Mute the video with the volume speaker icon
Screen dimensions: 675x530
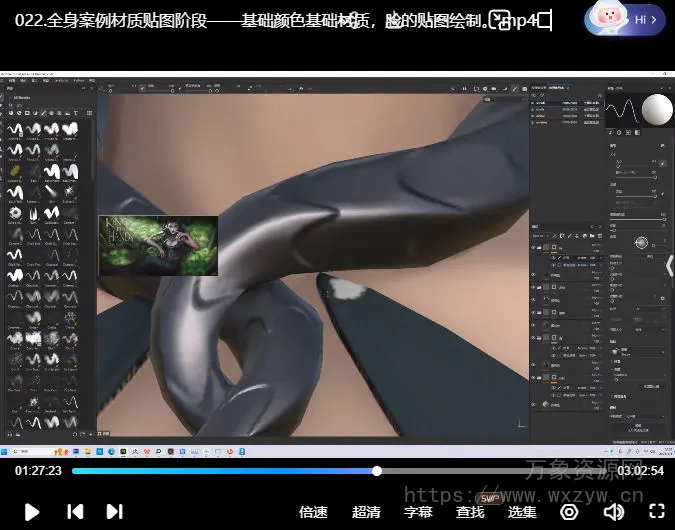pos(613,511)
